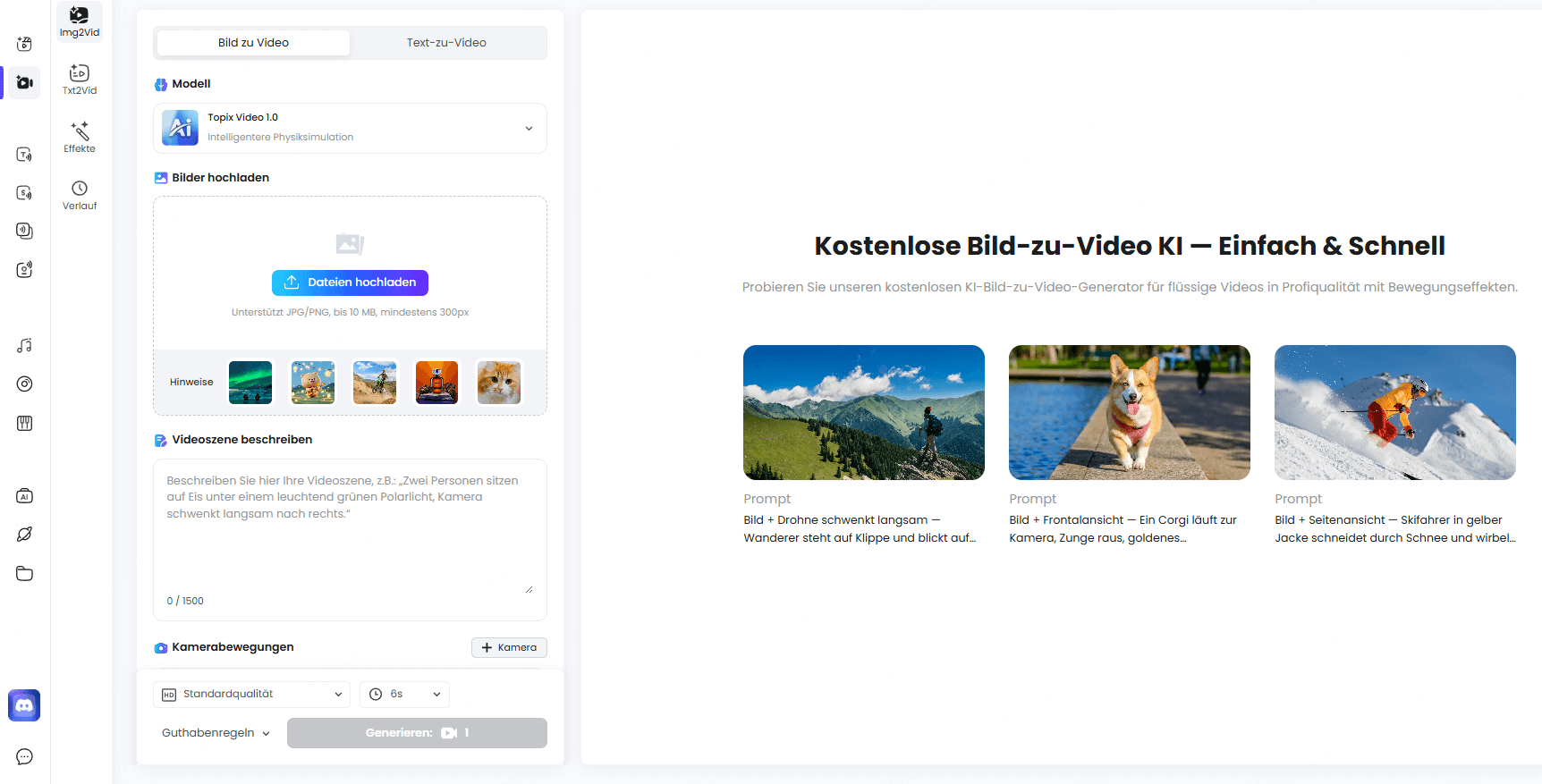Open the S speech sidebar icon
This screenshot has height=784, width=1542.
coord(25,193)
